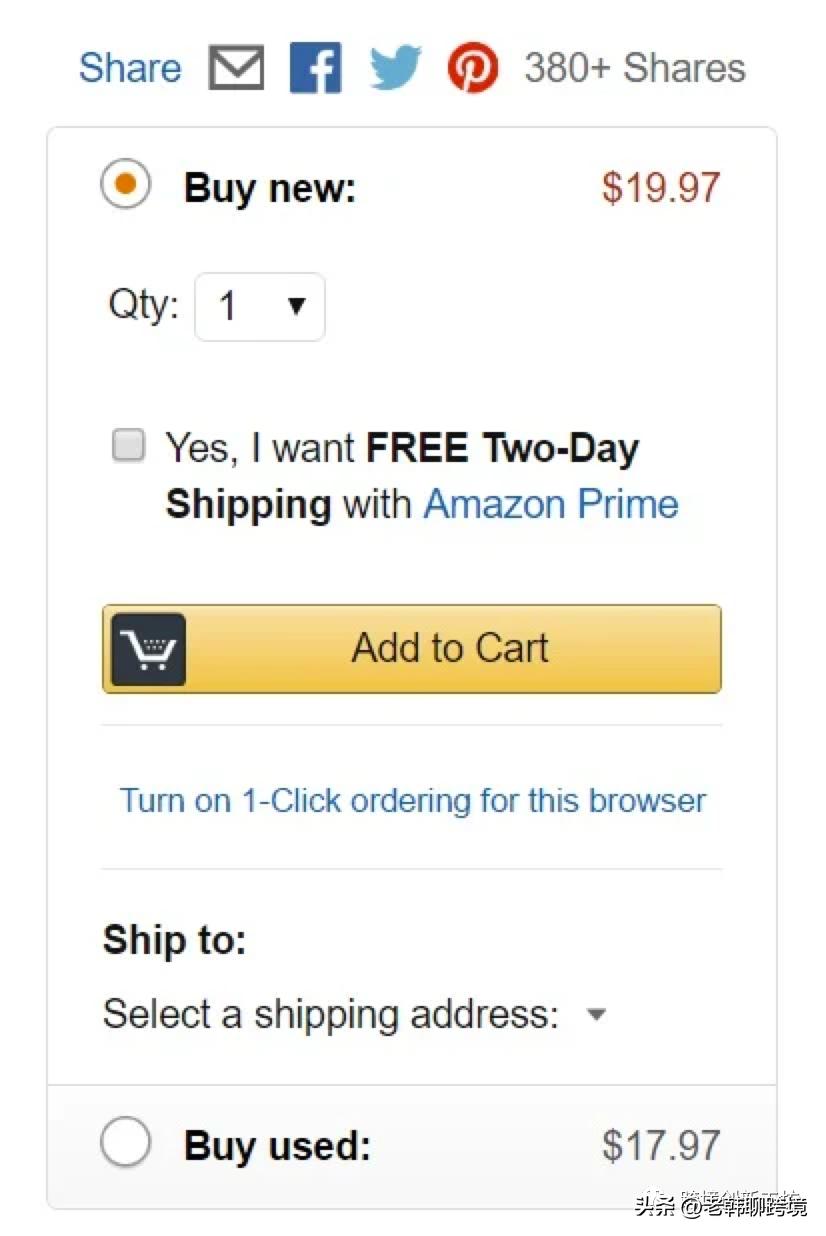Pin this item with Pinterest icon

tap(473, 68)
